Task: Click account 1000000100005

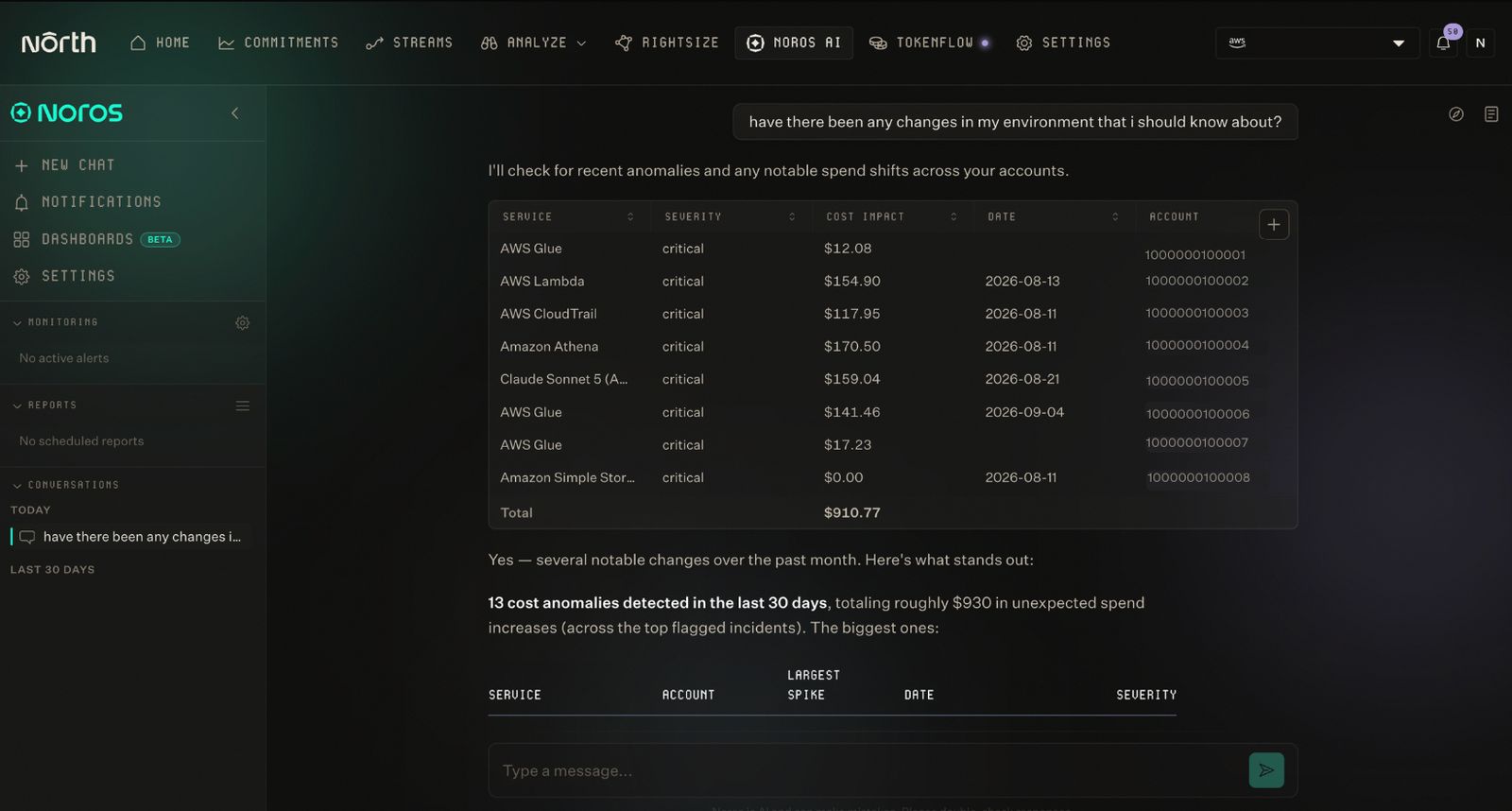Action: point(1196,381)
